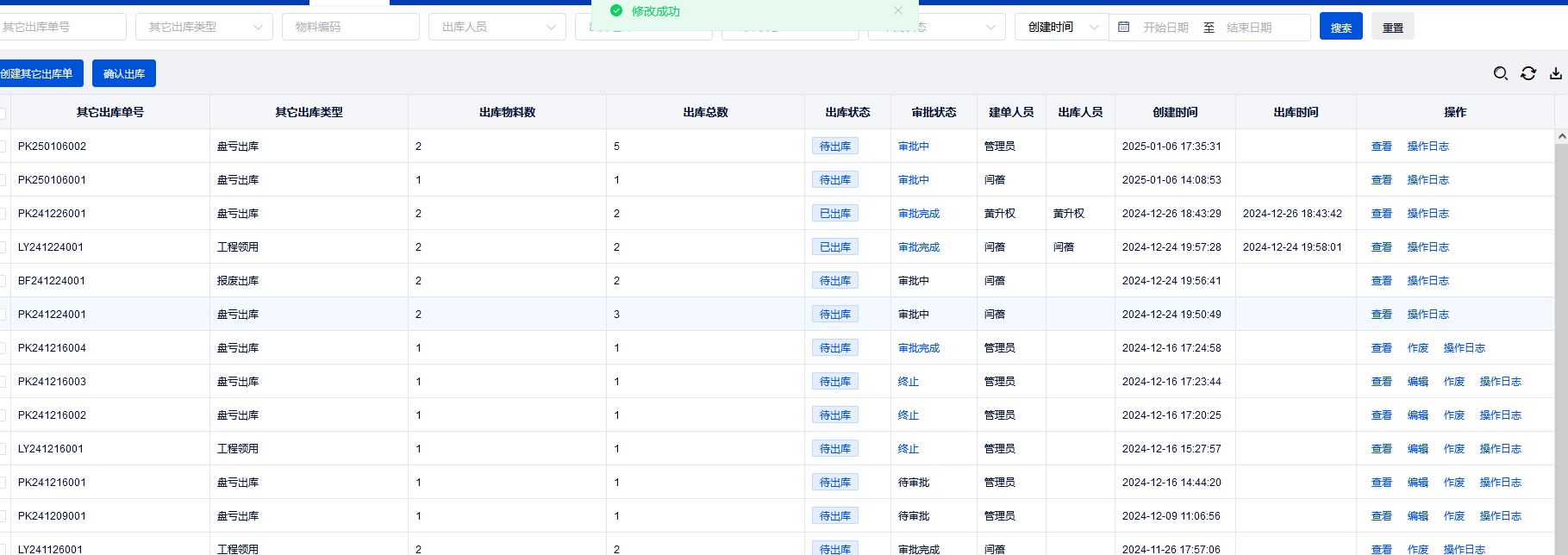Click 已出库 status tag for LY241224001
1568x555 pixels.
pyautogui.click(x=834, y=247)
